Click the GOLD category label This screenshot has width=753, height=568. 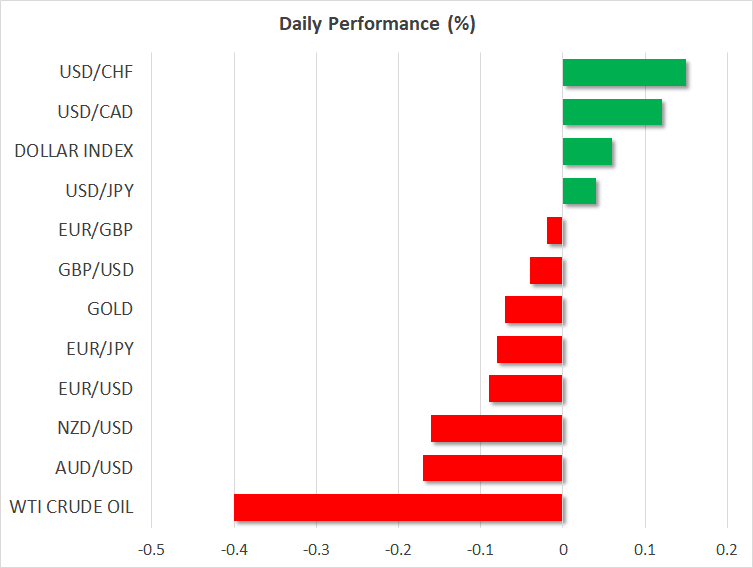click(110, 310)
